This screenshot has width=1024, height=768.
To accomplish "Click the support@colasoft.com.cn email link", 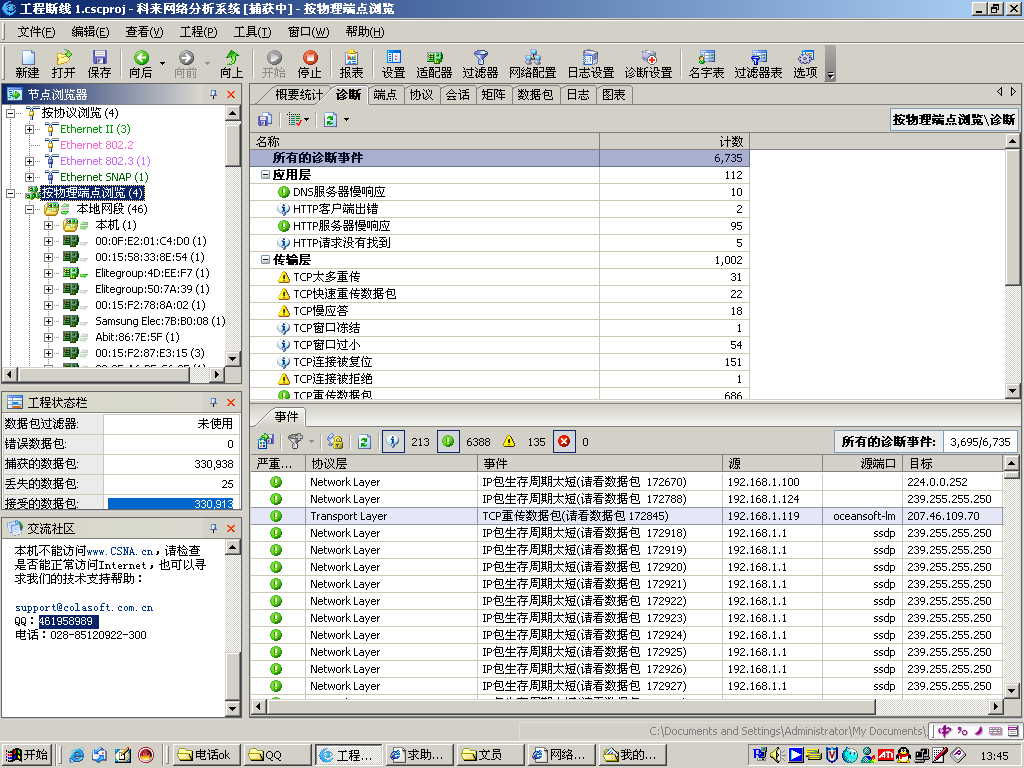I will point(84,607).
